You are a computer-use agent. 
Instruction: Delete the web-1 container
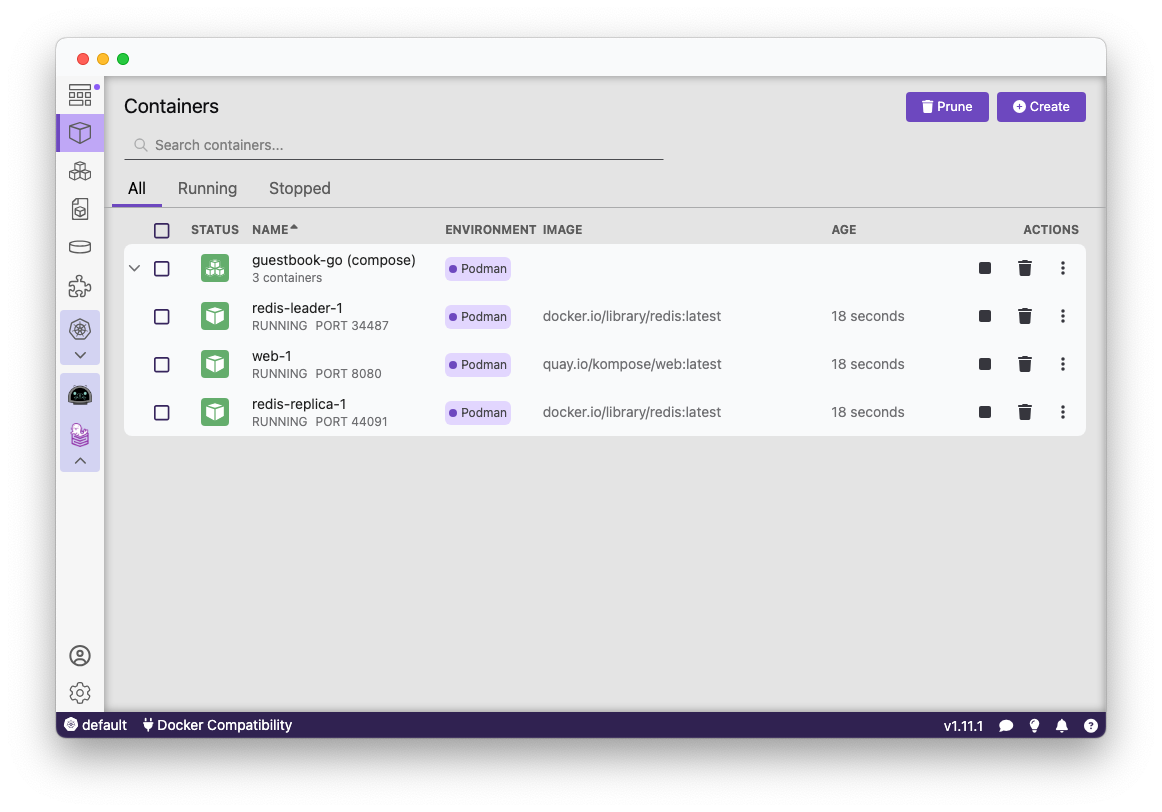(x=1024, y=364)
